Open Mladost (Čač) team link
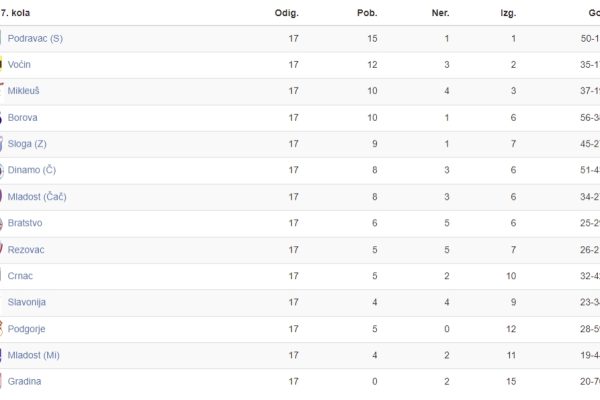The height and width of the screenshot is (400, 600). pos(37,197)
